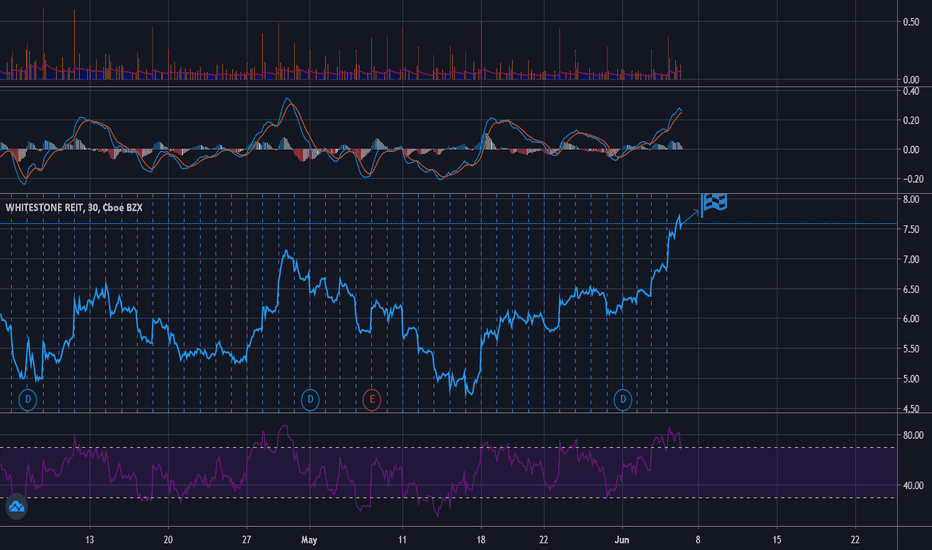
Task: Click the 8.00 price axis label
Action: pyautogui.click(x=911, y=199)
